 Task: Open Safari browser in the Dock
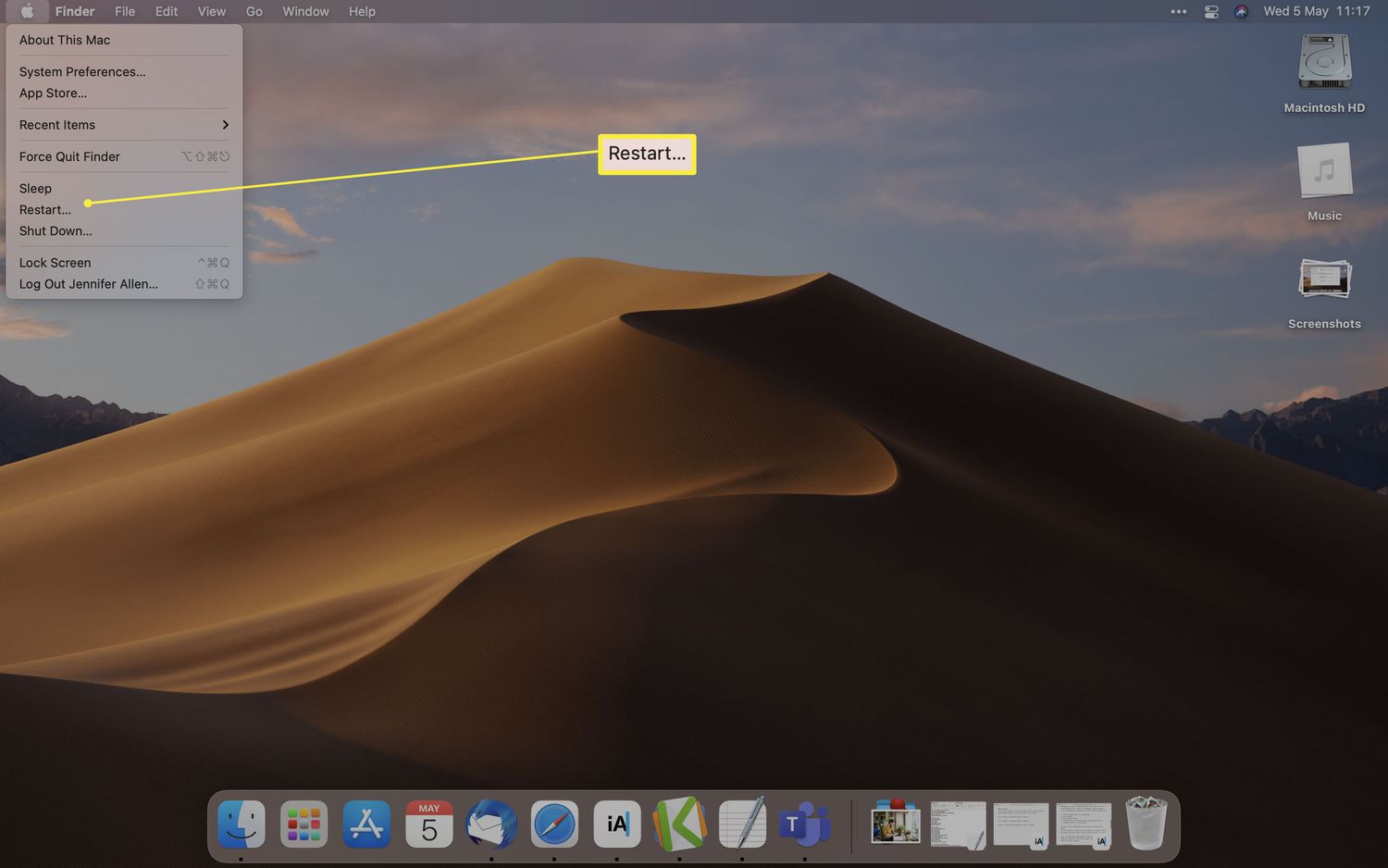[554, 824]
